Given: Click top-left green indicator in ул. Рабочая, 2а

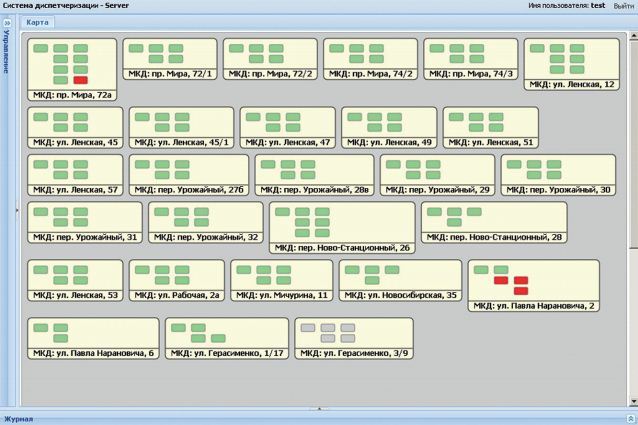Looking at the screenshot, I should [x=143, y=270].
